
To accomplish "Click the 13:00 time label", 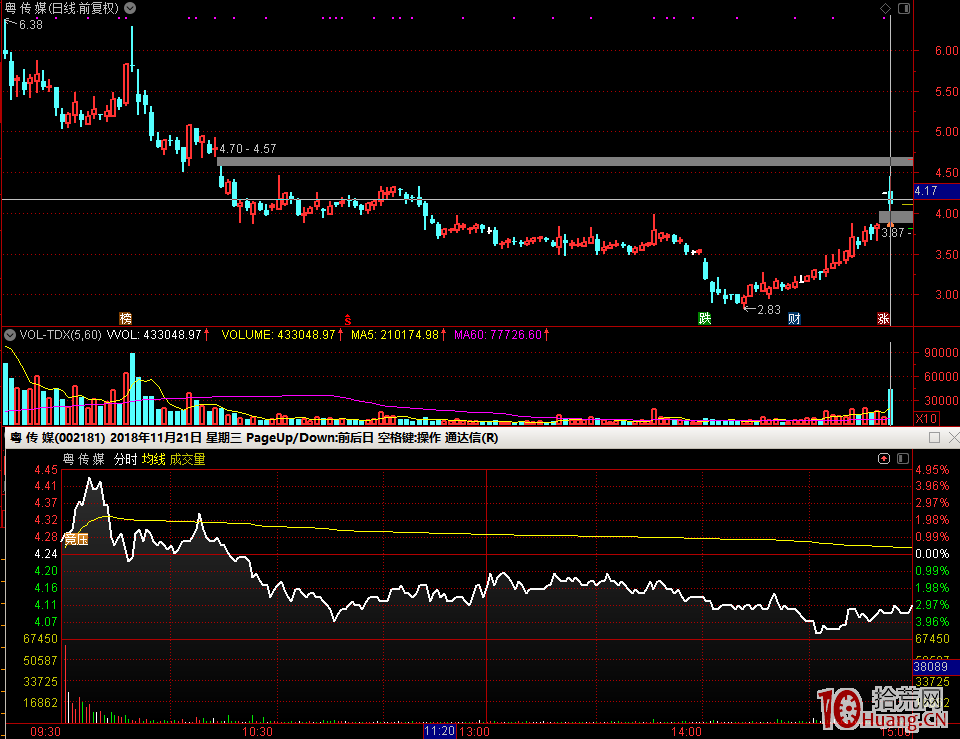I will pos(474,732).
